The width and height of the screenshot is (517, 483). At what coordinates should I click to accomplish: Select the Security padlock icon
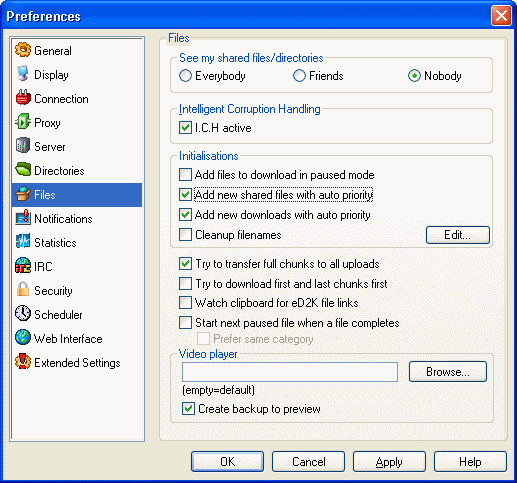23,290
